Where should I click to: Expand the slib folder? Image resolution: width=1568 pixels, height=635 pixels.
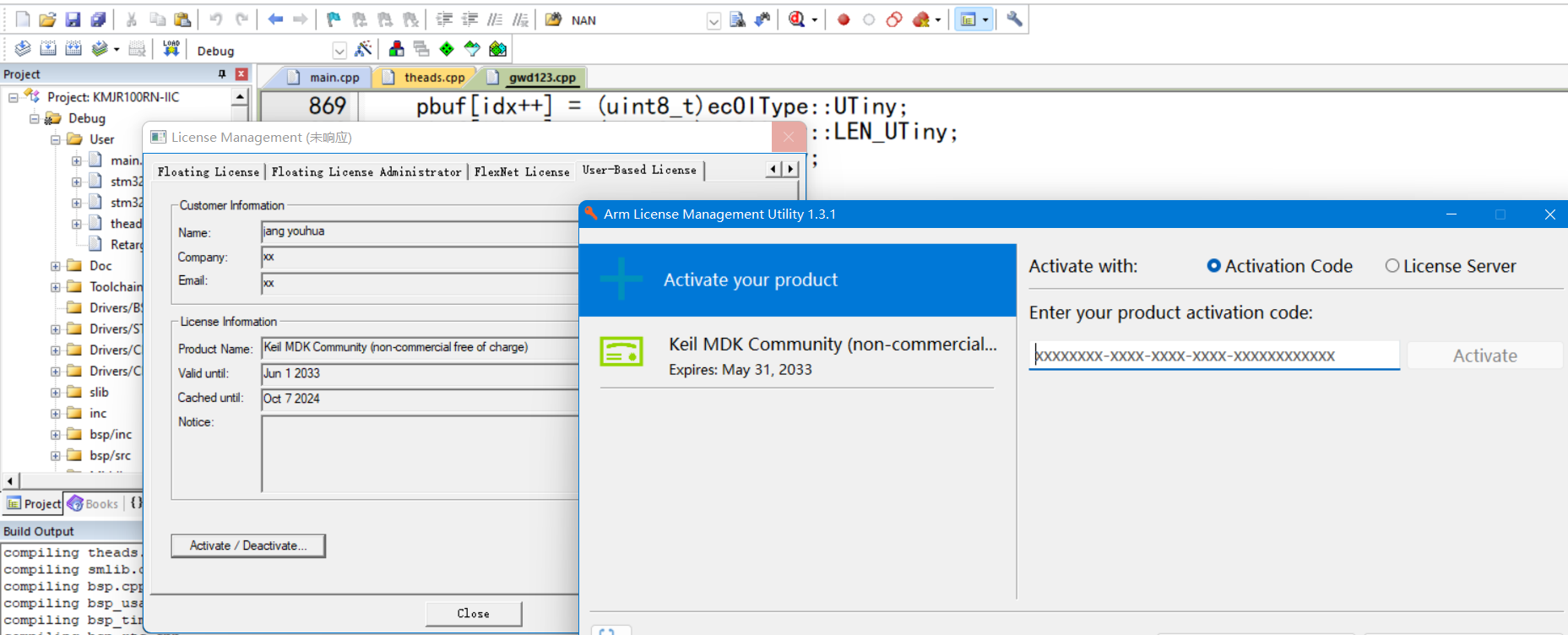pos(55,393)
